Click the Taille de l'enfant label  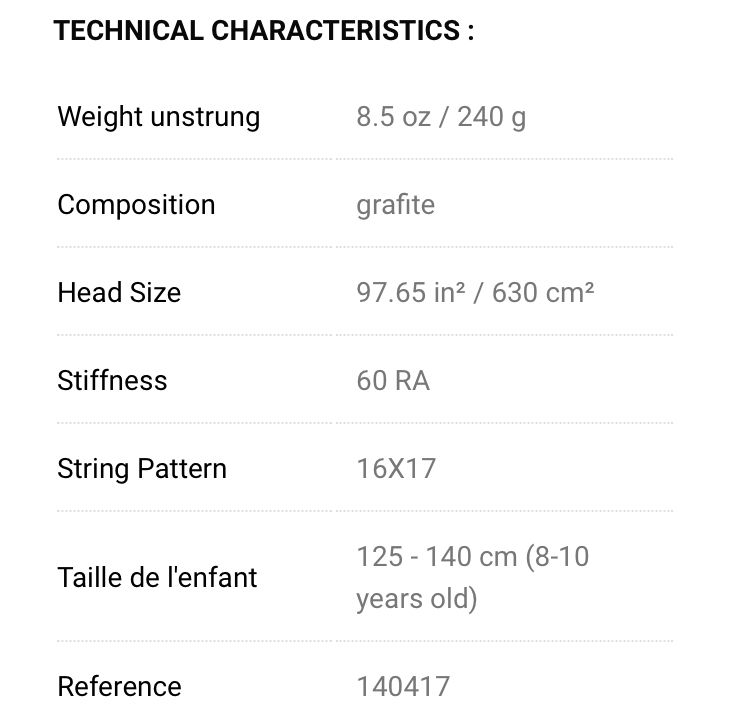pos(157,578)
